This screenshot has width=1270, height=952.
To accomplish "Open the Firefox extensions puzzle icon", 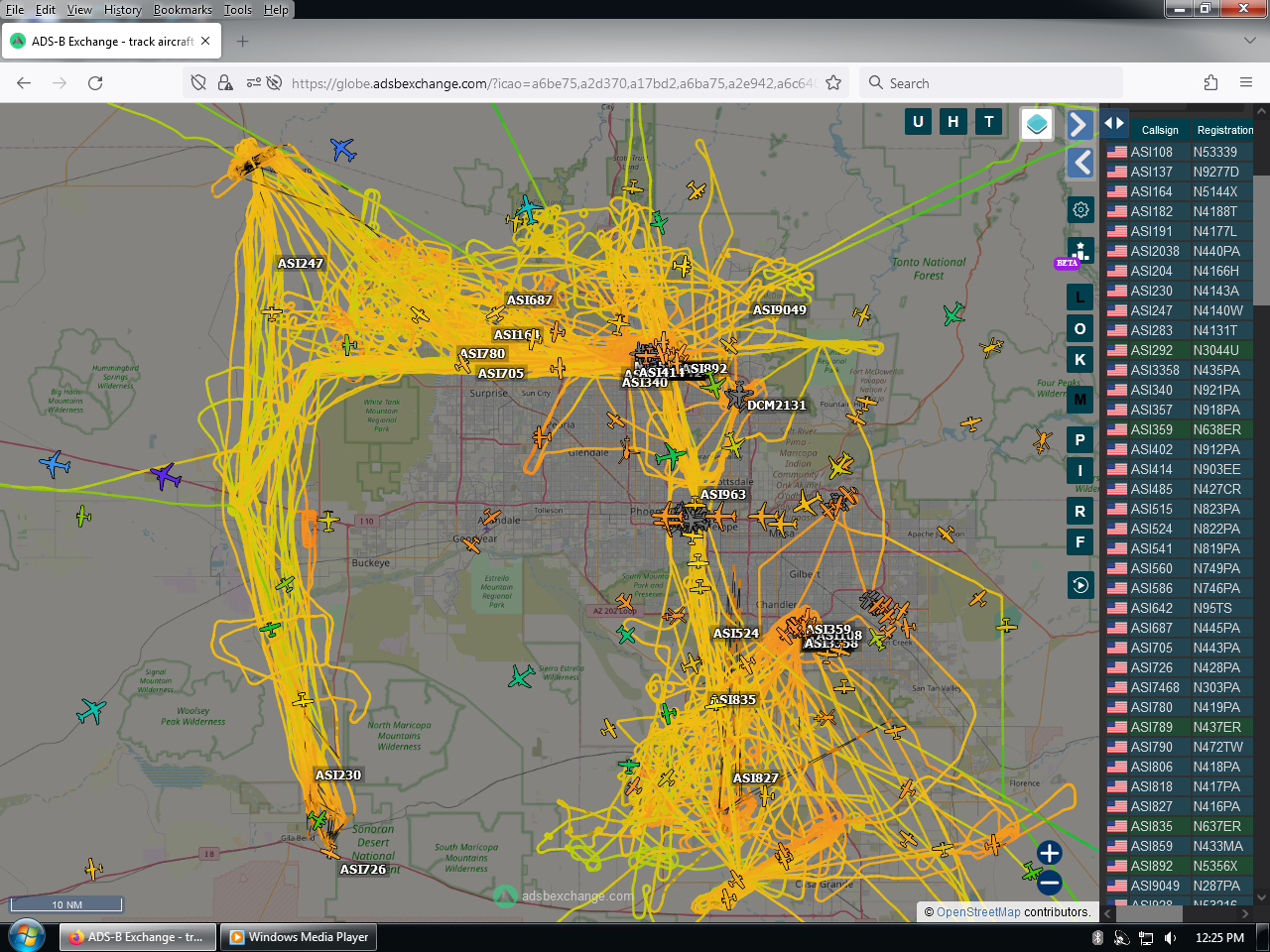I will coord(1210,83).
